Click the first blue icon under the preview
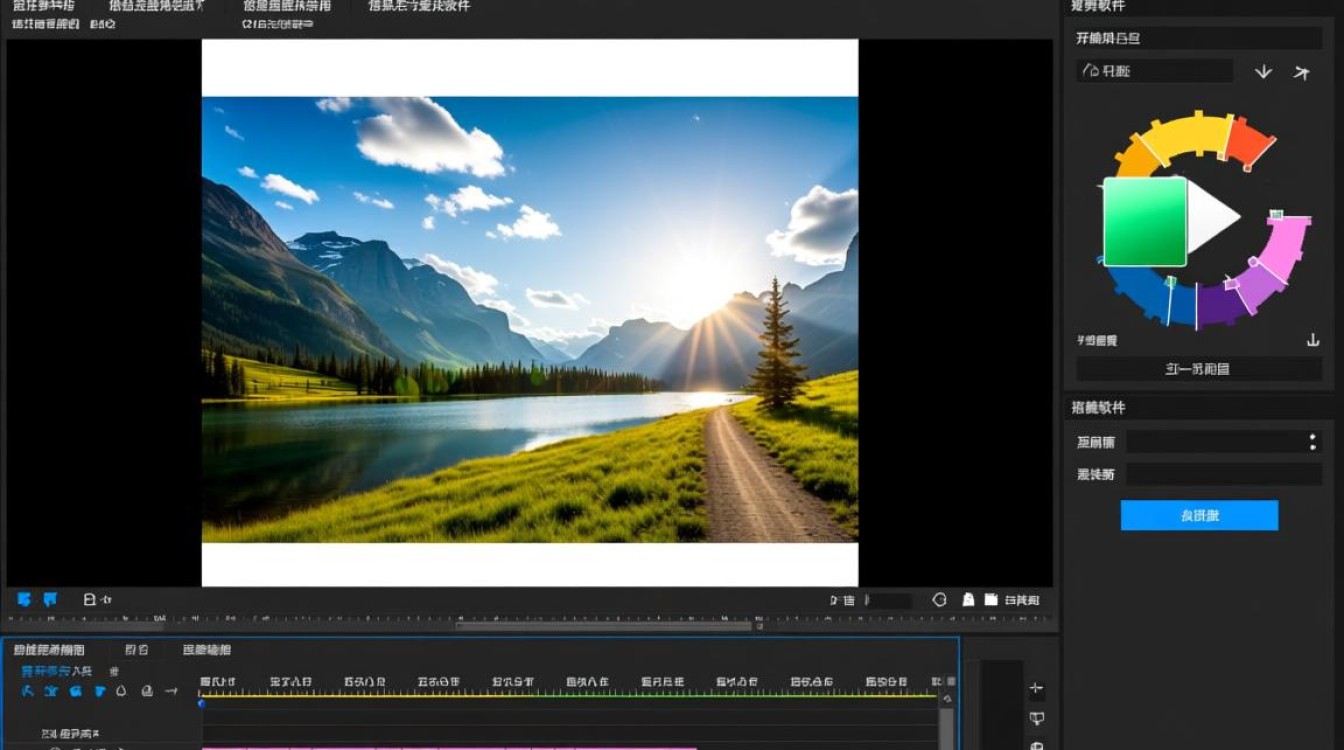Image resolution: width=1344 pixels, height=750 pixels. pos(24,599)
